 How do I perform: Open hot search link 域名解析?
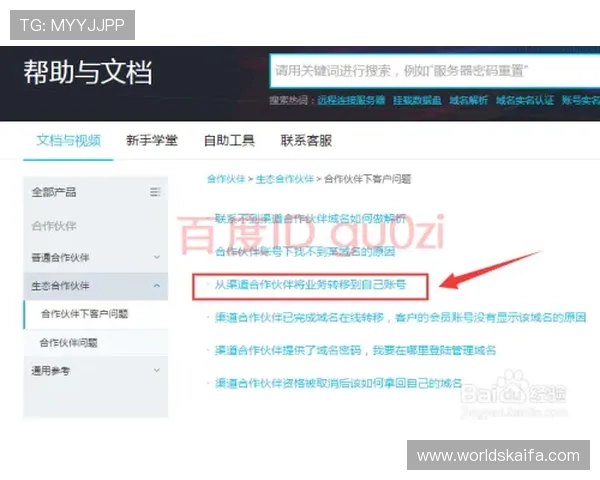coord(469,100)
